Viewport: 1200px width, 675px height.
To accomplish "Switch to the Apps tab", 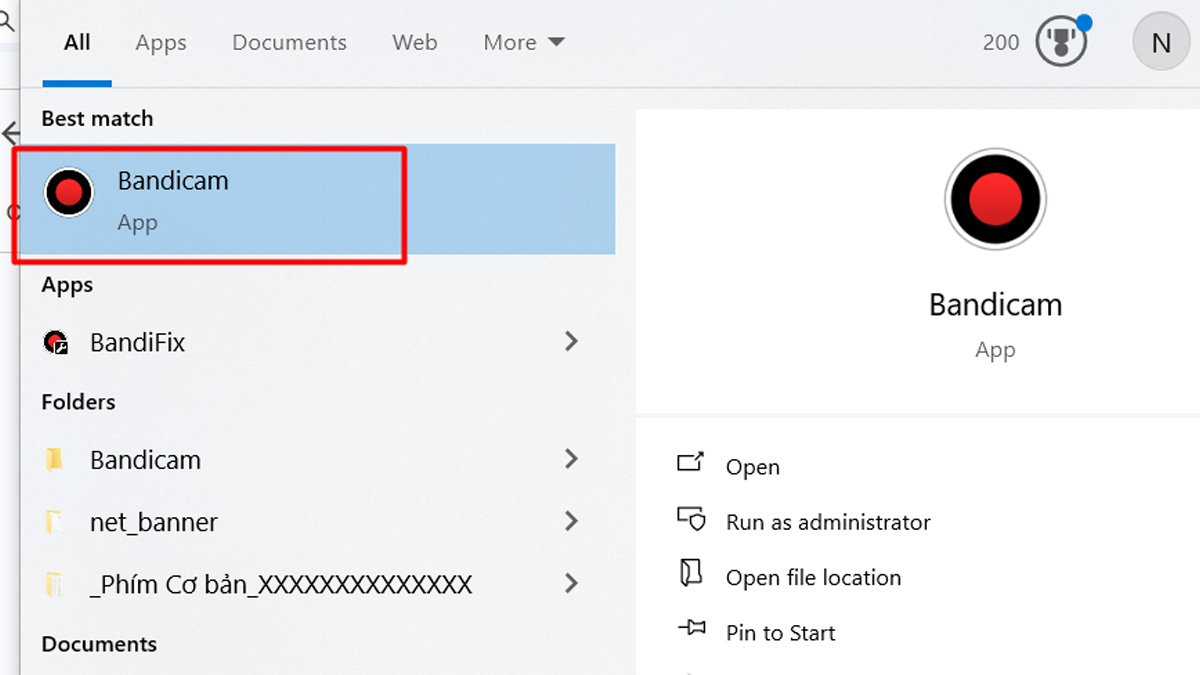I will tap(161, 42).
